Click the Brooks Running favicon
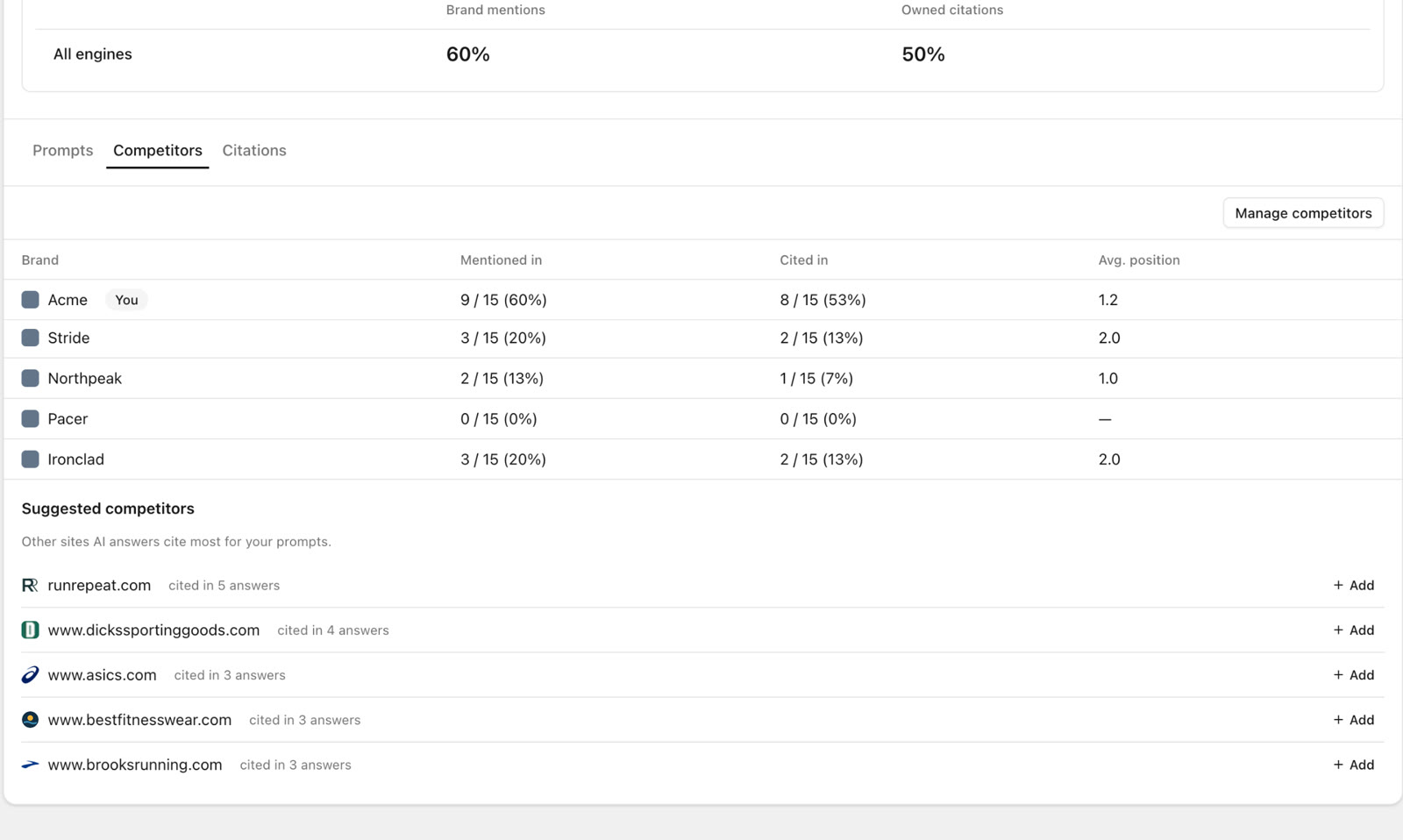This screenshot has width=1403, height=840. [x=30, y=765]
